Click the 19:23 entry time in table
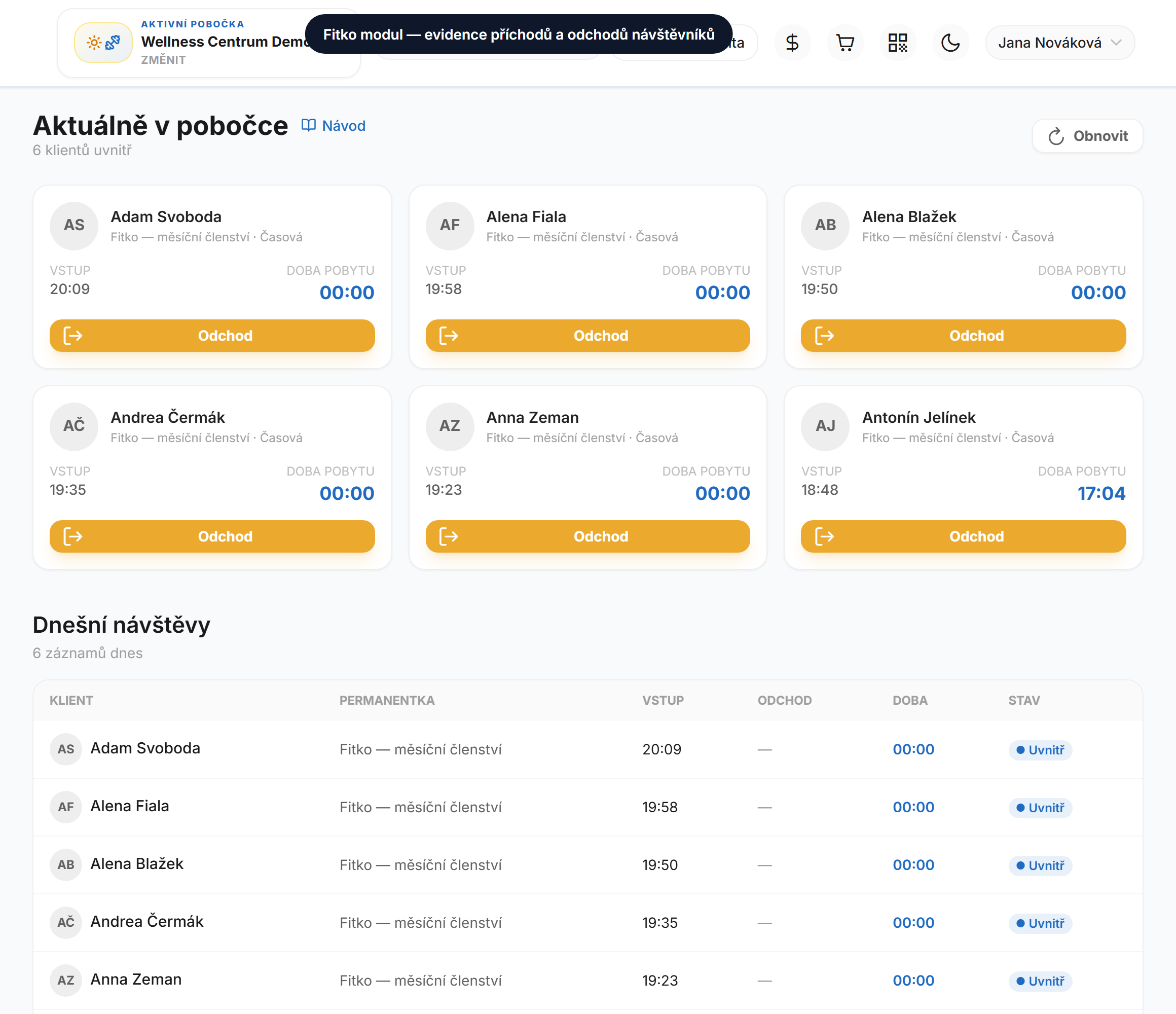 click(660, 981)
